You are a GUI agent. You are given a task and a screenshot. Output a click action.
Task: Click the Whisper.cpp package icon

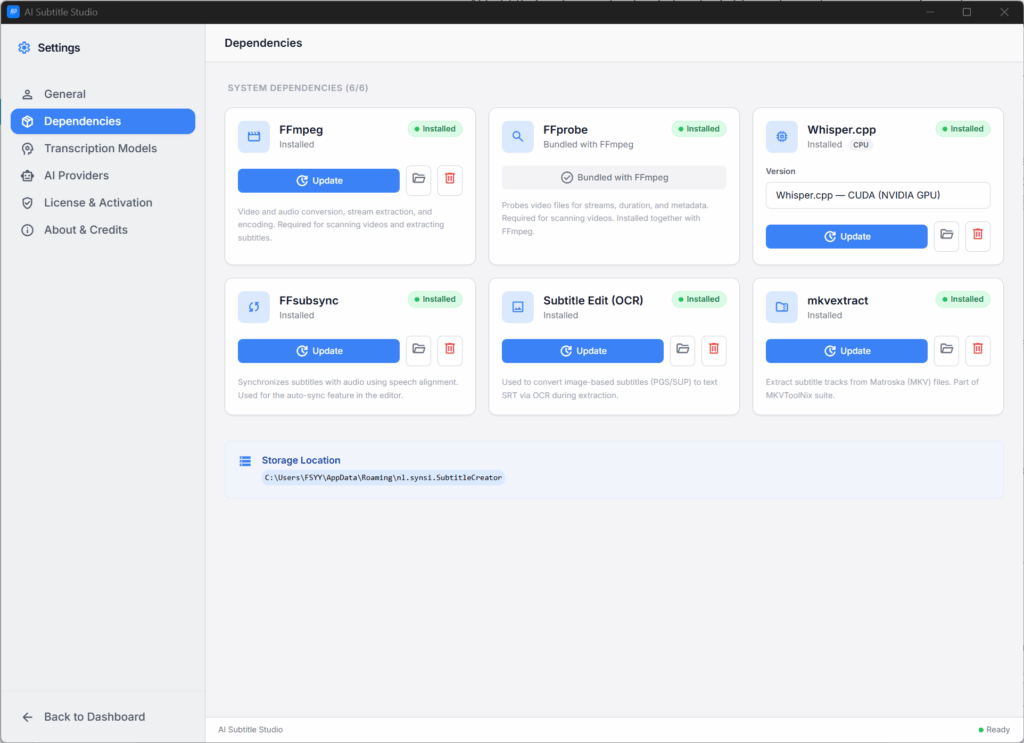[781, 135]
